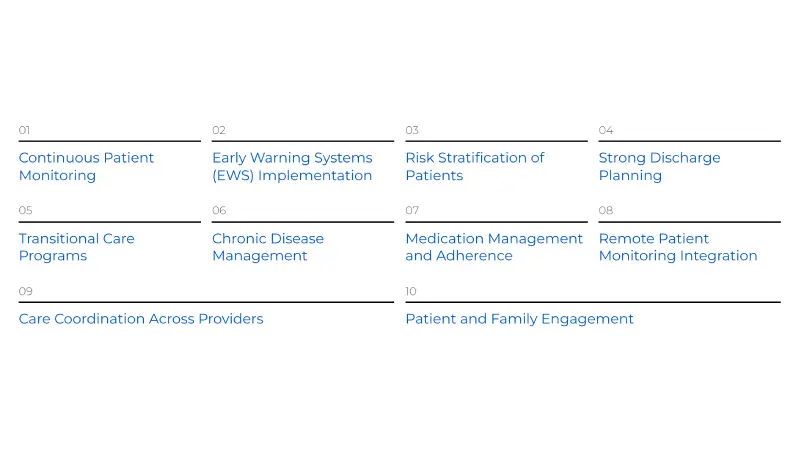Open the Continuous Patient Monitoring link
The width and height of the screenshot is (800, 460).
click(86, 166)
